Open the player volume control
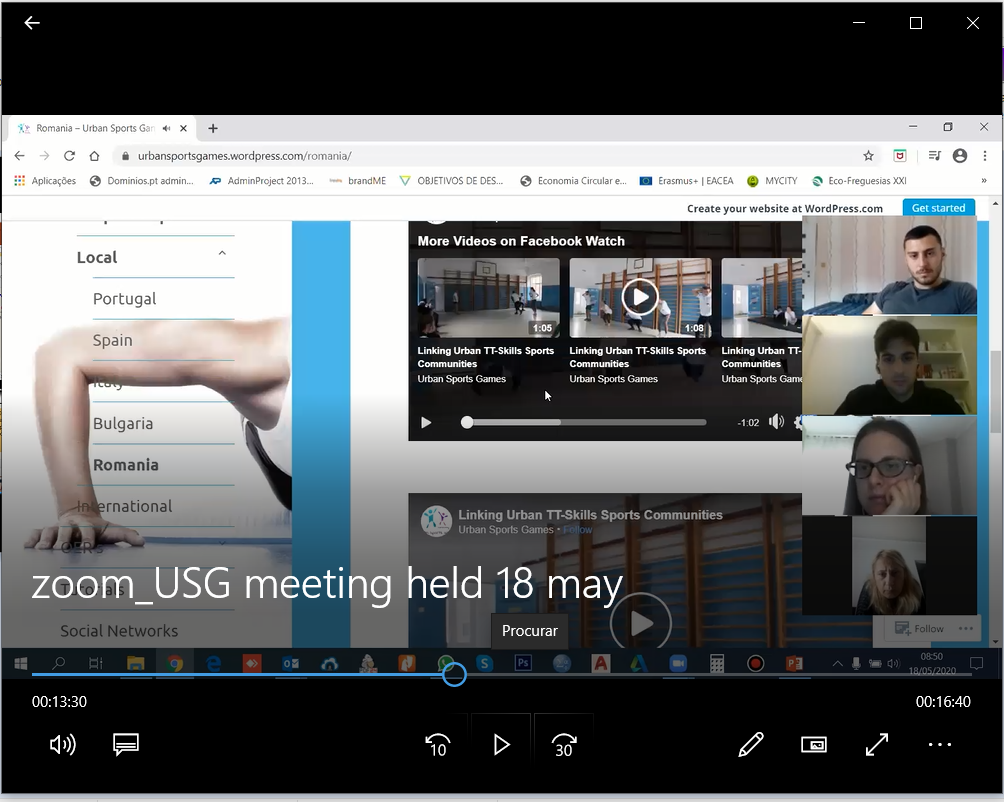 [x=62, y=744]
